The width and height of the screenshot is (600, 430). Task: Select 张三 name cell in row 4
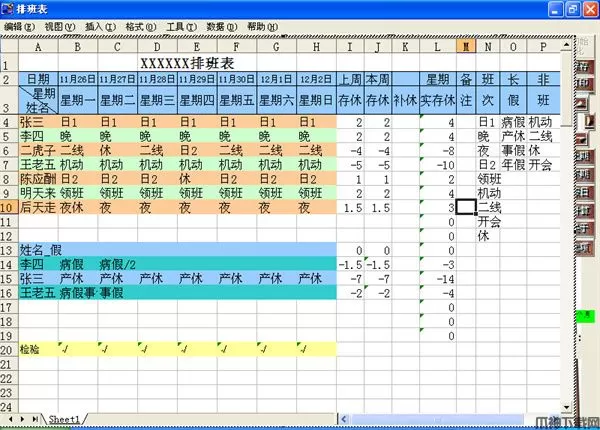click(x=38, y=122)
